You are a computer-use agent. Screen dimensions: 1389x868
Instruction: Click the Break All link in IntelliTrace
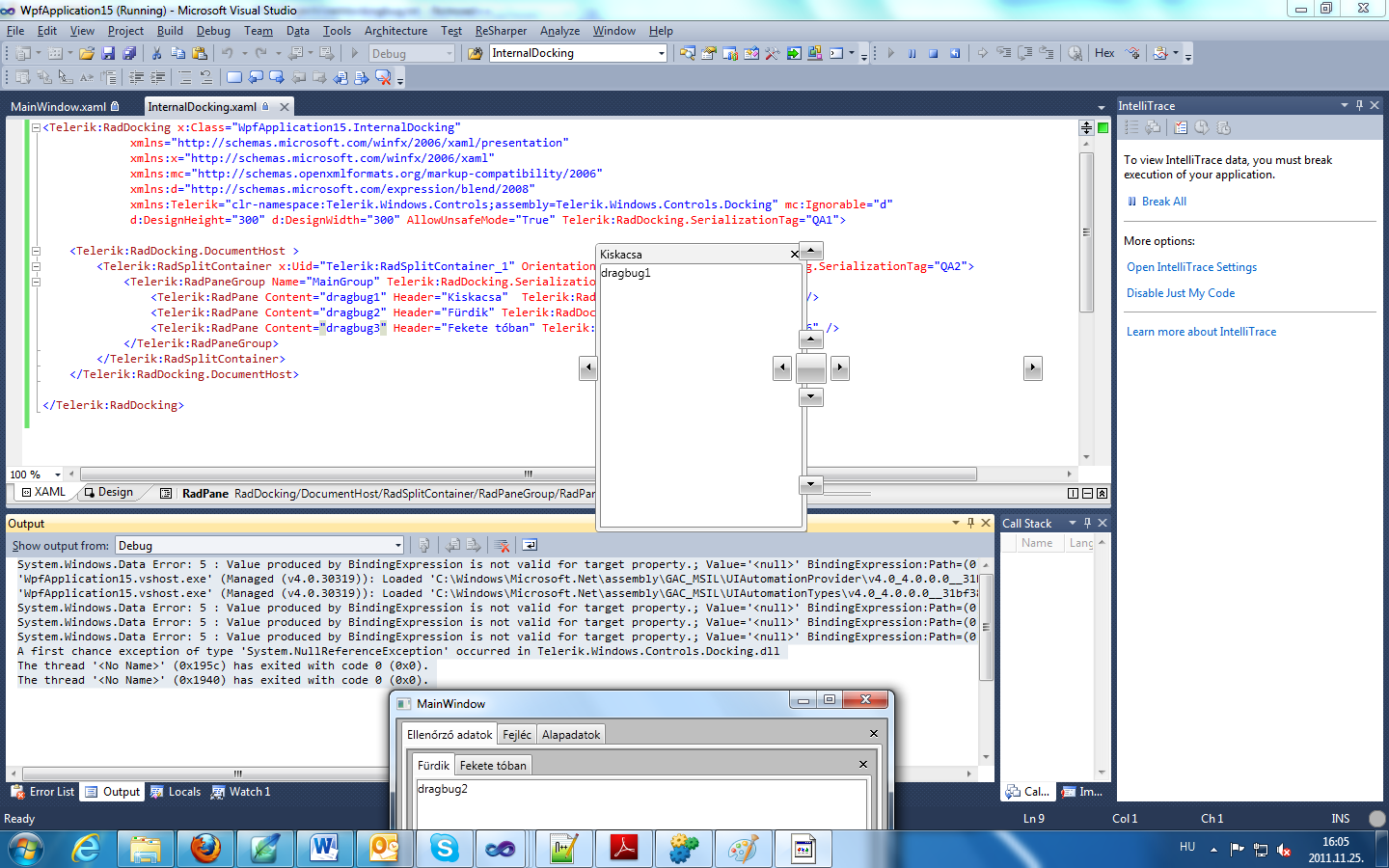tap(1163, 202)
